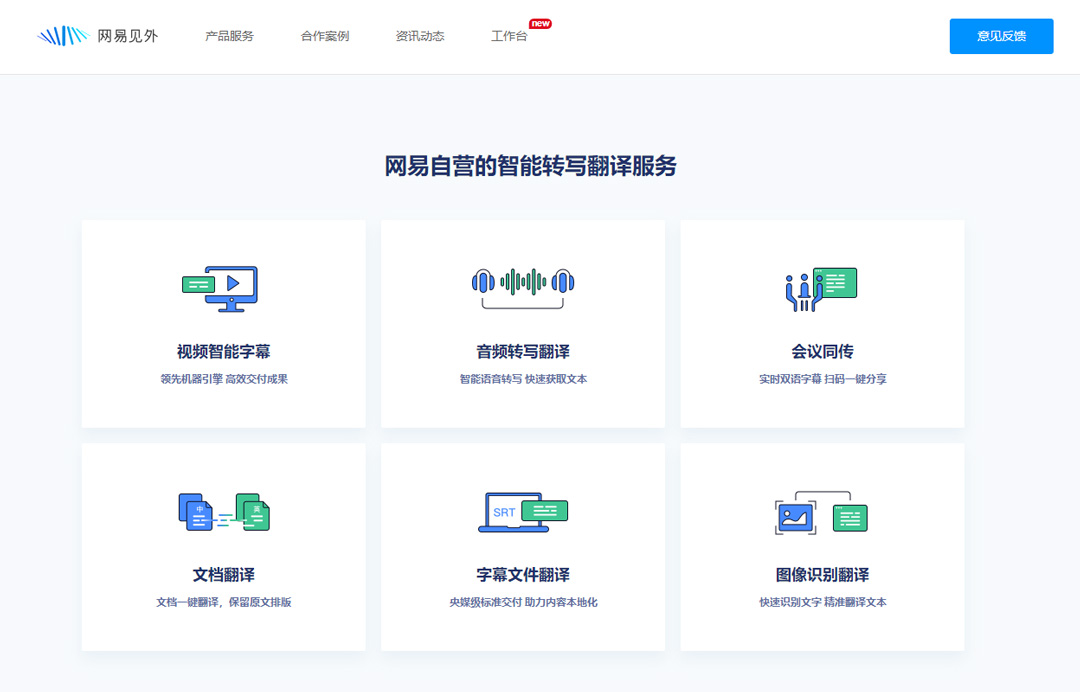Click the 会议同传 presentation icon
Viewport: 1080px width, 692px height.
point(821,286)
